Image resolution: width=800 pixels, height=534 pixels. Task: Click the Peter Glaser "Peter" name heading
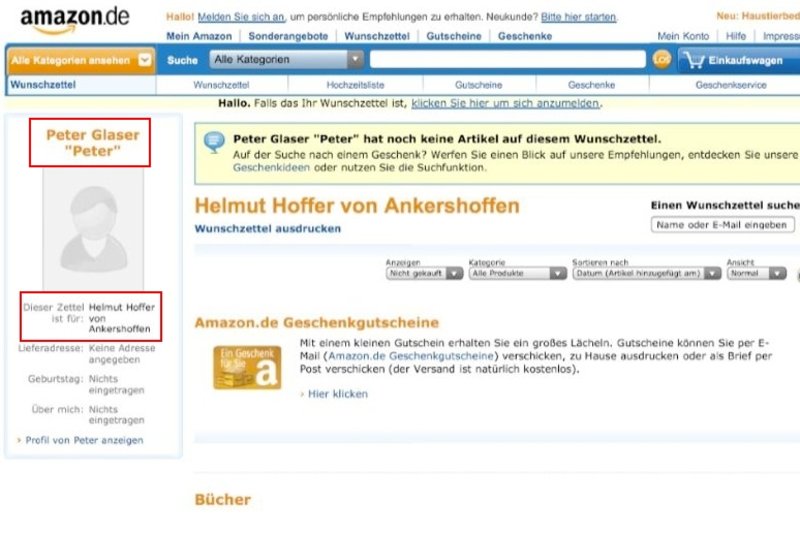pos(92,143)
